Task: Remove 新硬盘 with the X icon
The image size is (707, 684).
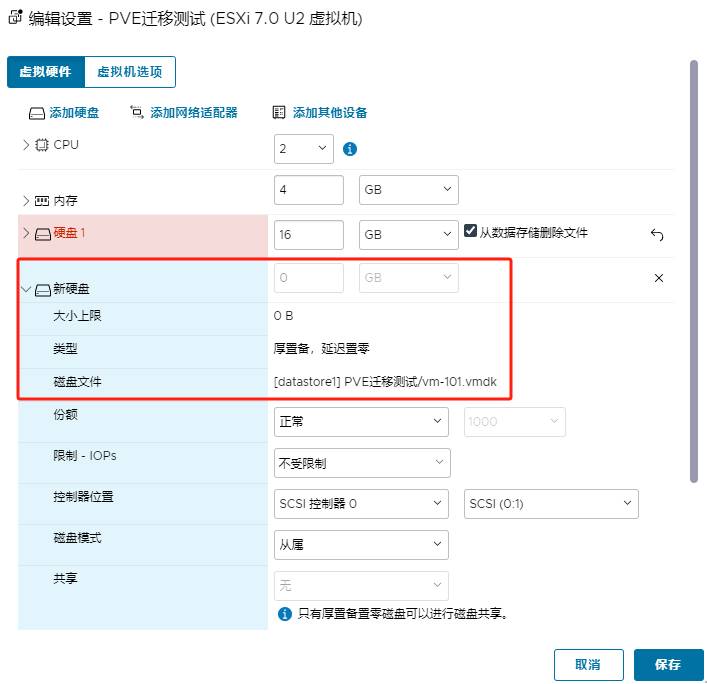Action: click(658, 278)
